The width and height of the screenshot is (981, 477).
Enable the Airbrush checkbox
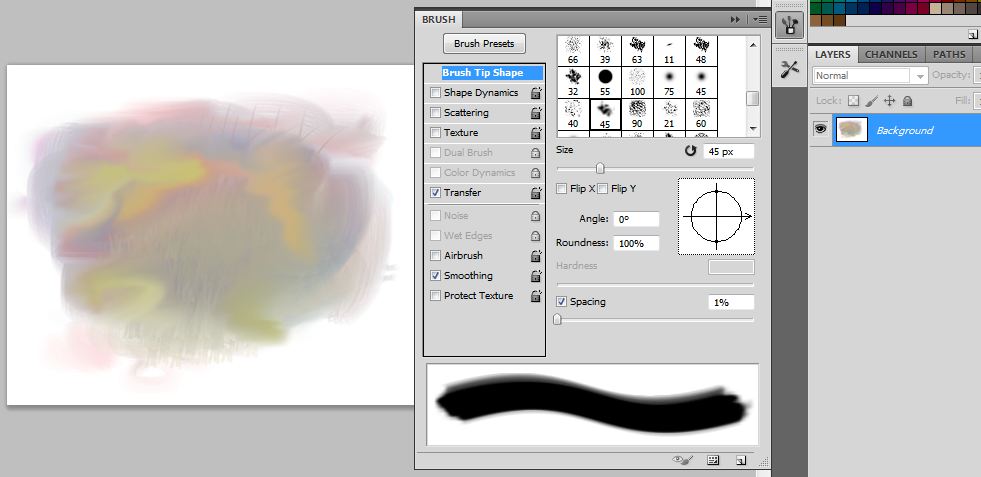point(435,255)
